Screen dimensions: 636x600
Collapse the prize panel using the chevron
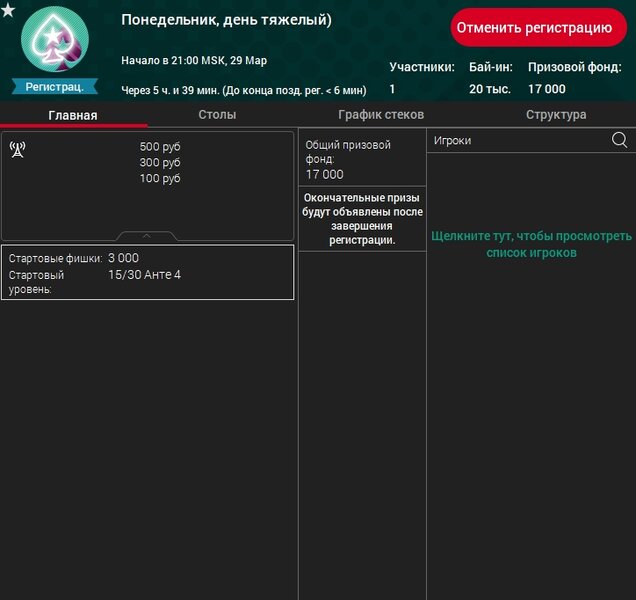coord(147,237)
